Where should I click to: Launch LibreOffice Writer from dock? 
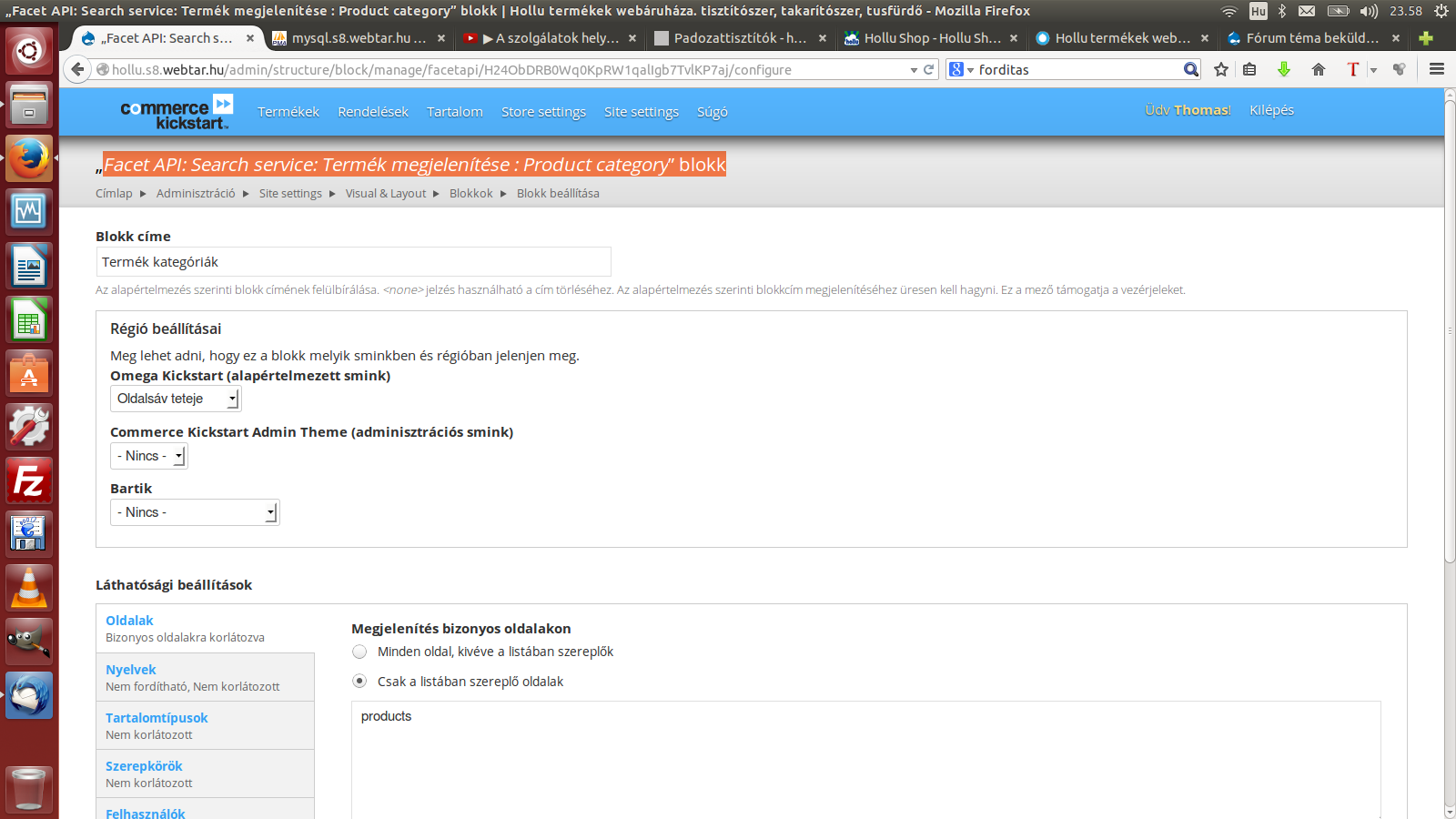point(29,266)
